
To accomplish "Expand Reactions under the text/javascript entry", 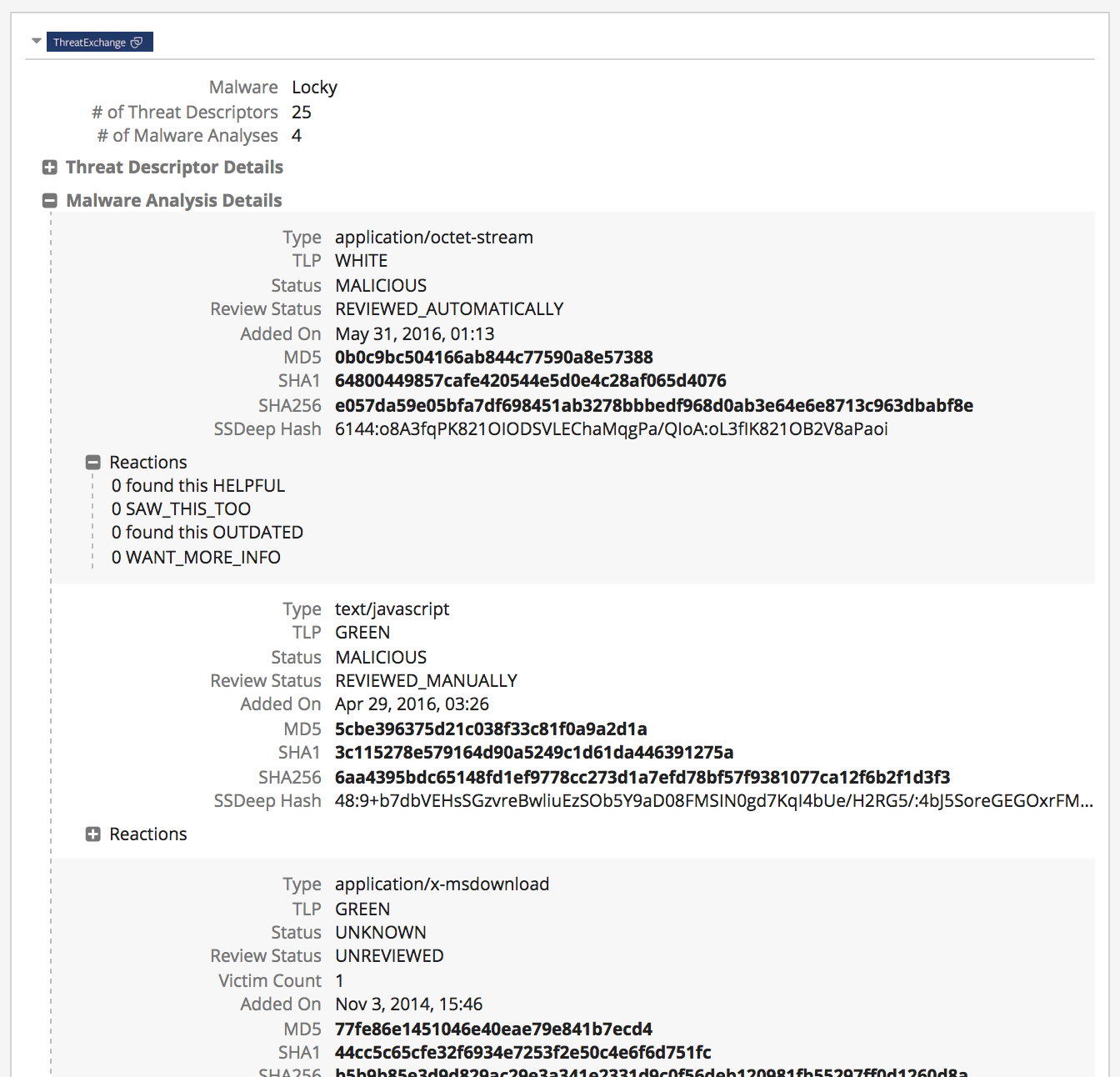I will tap(93, 834).
